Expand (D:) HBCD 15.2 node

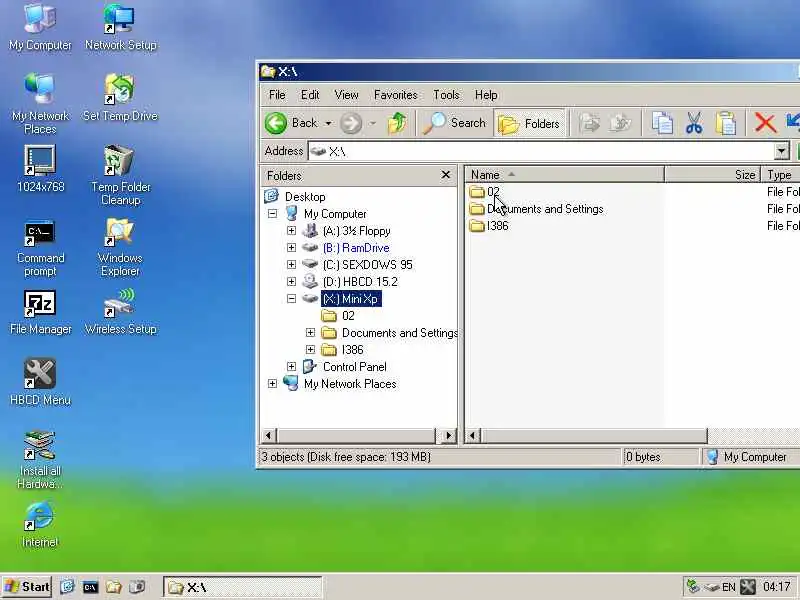[x=291, y=282]
